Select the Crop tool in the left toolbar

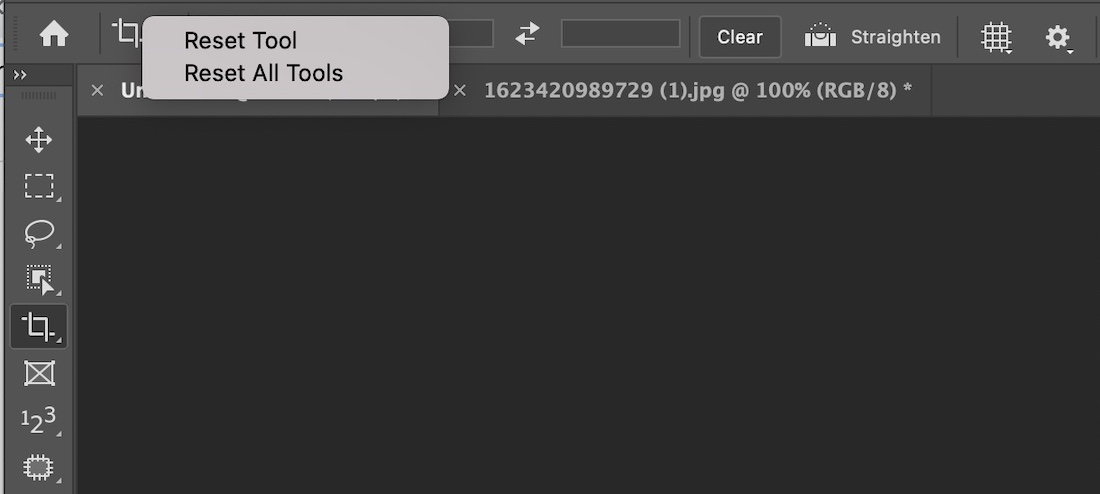coord(39,326)
